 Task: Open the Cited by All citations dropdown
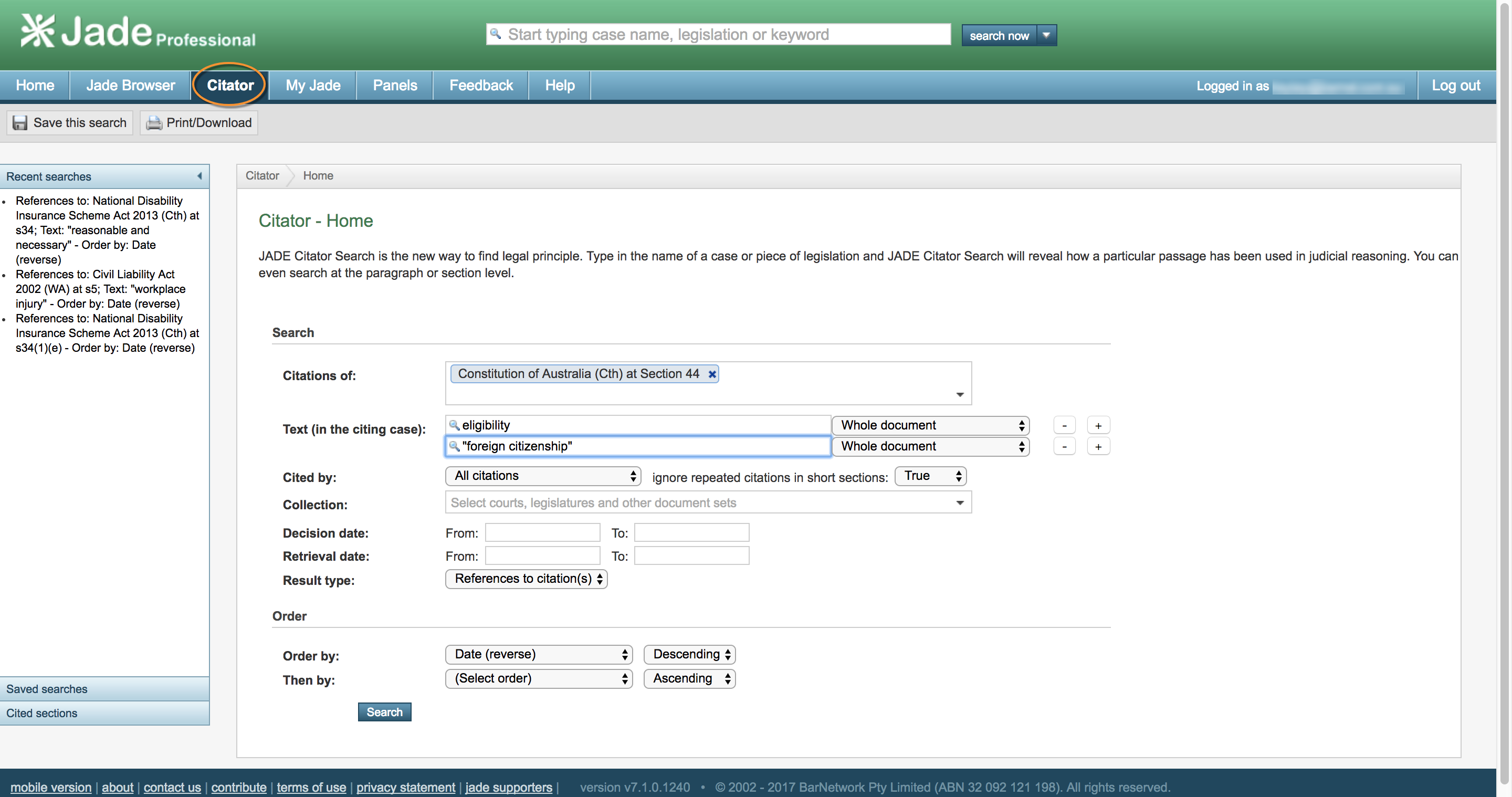[x=542, y=476]
